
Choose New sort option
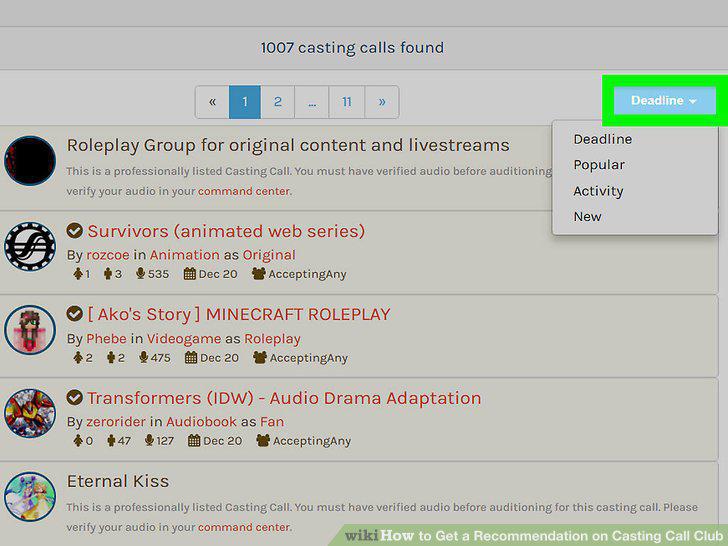[x=587, y=216]
